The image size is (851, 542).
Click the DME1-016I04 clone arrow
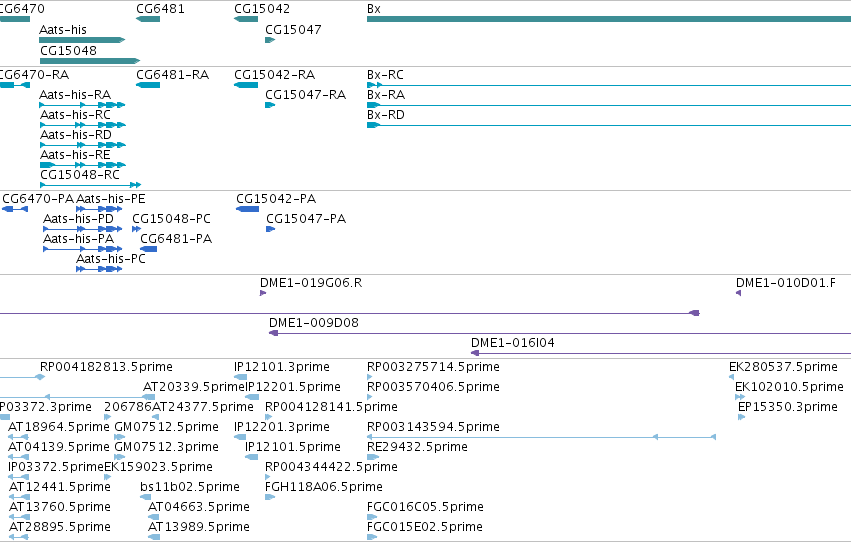tap(661, 353)
